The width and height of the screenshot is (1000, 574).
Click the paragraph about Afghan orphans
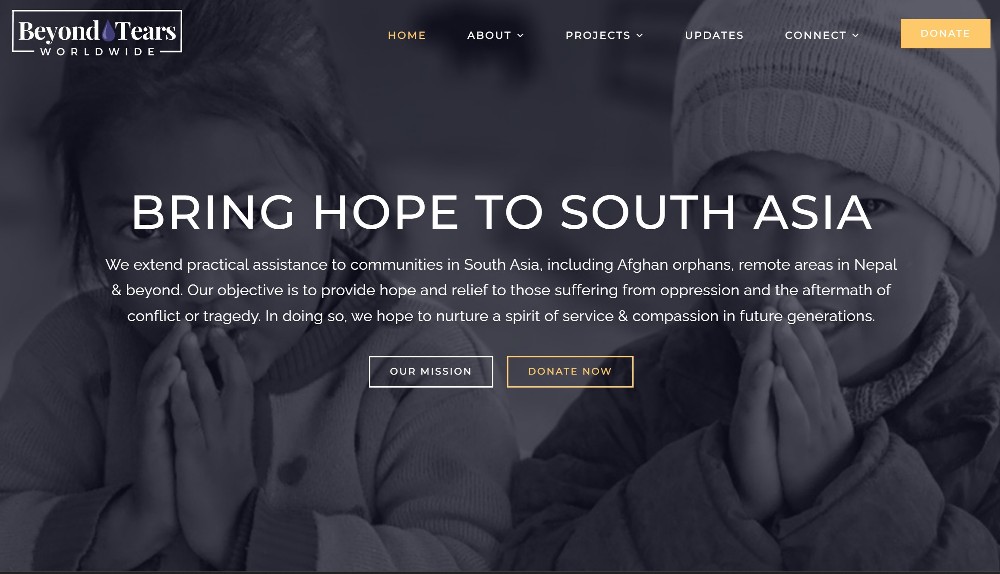tap(501, 290)
